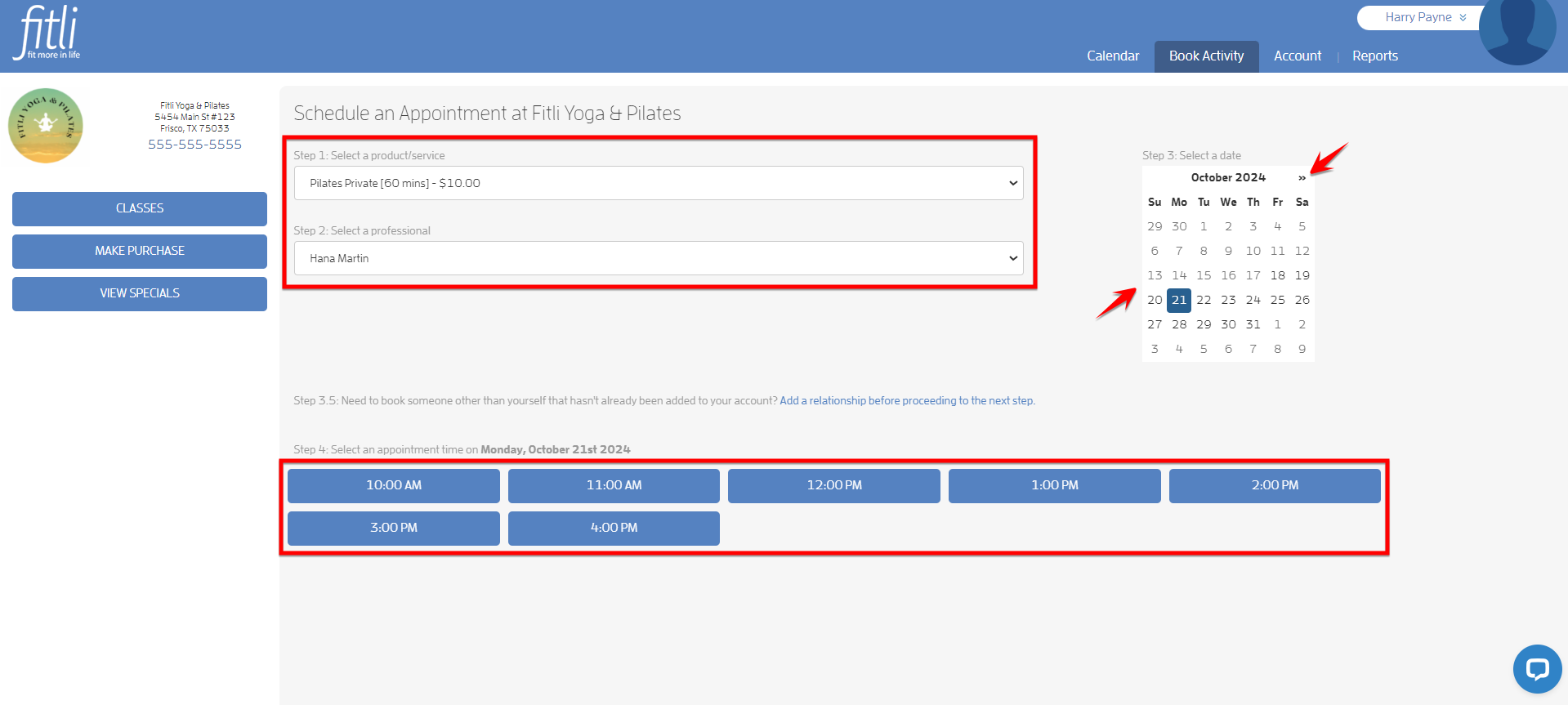Image resolution: width=1568 pixels, height=705 pixels.
Task: Open the Calendar tab
Action: [x=1113, y=56]
